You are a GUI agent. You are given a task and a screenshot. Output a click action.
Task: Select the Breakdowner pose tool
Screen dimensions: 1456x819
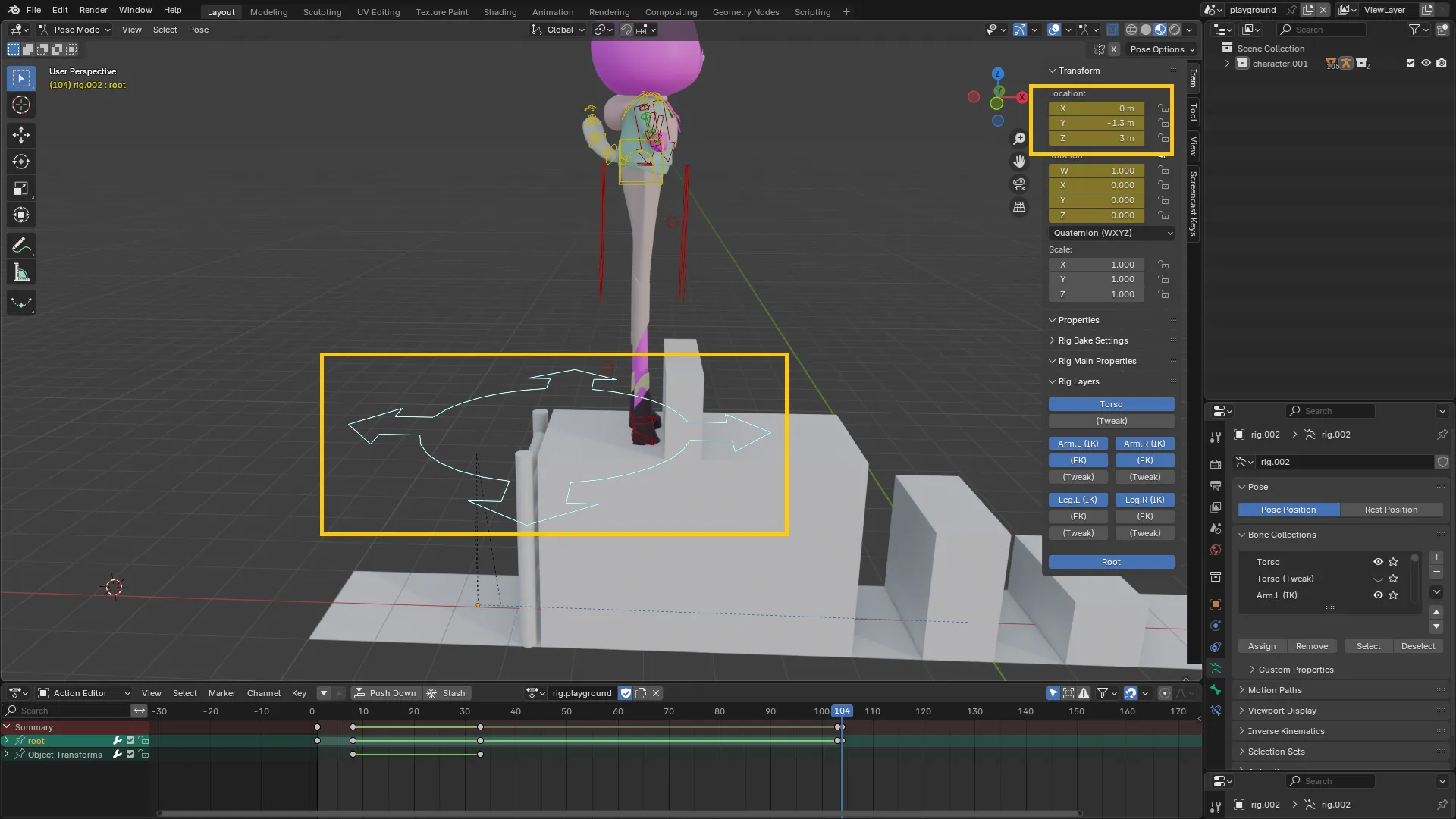[21, 303]
